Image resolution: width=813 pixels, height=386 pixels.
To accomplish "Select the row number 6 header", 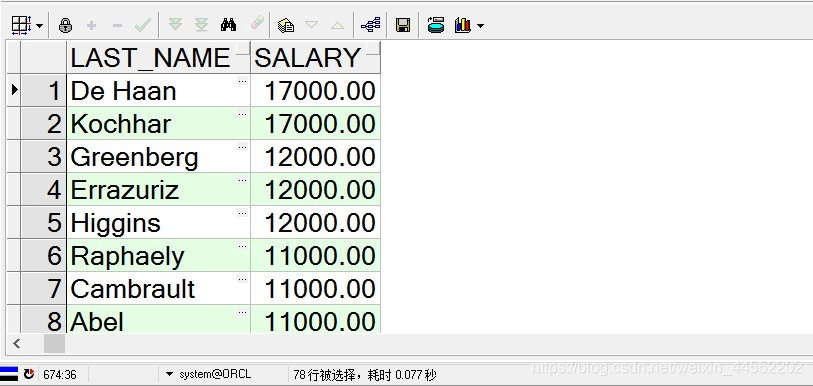I will [x=44, y=256].
